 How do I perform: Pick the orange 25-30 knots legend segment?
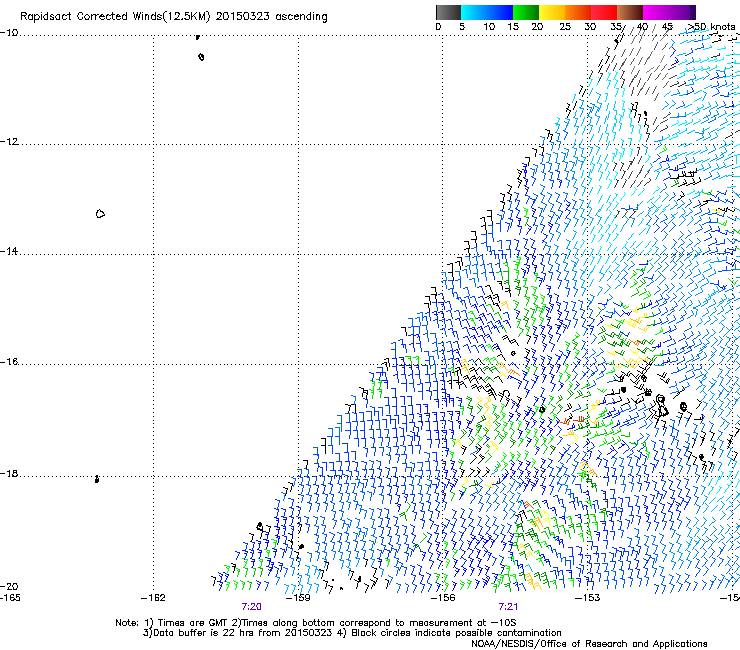coord(578,12)
